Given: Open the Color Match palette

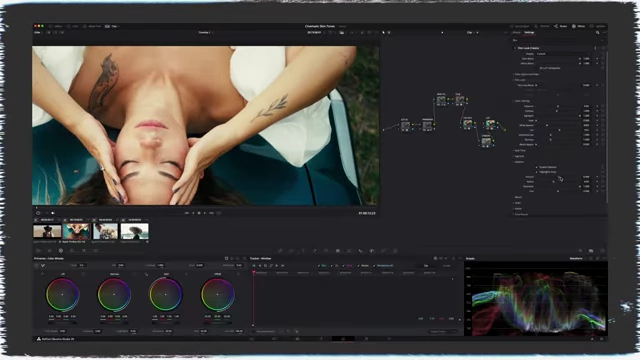Looking at the screenshot, I should pos(49,251).
